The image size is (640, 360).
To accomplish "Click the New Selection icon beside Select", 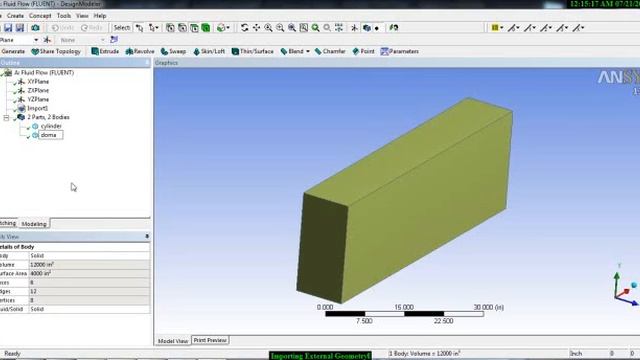I will tap(140, 28).
